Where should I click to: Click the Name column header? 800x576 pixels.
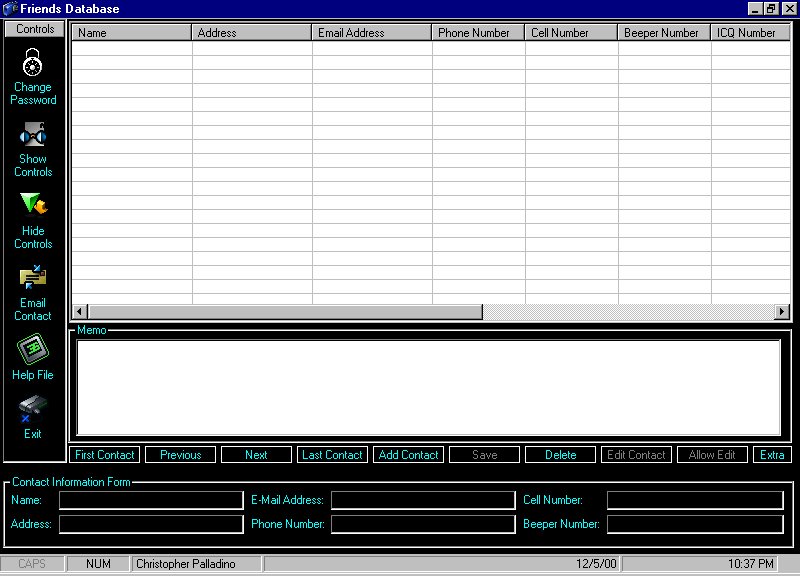tap(132, 33)
